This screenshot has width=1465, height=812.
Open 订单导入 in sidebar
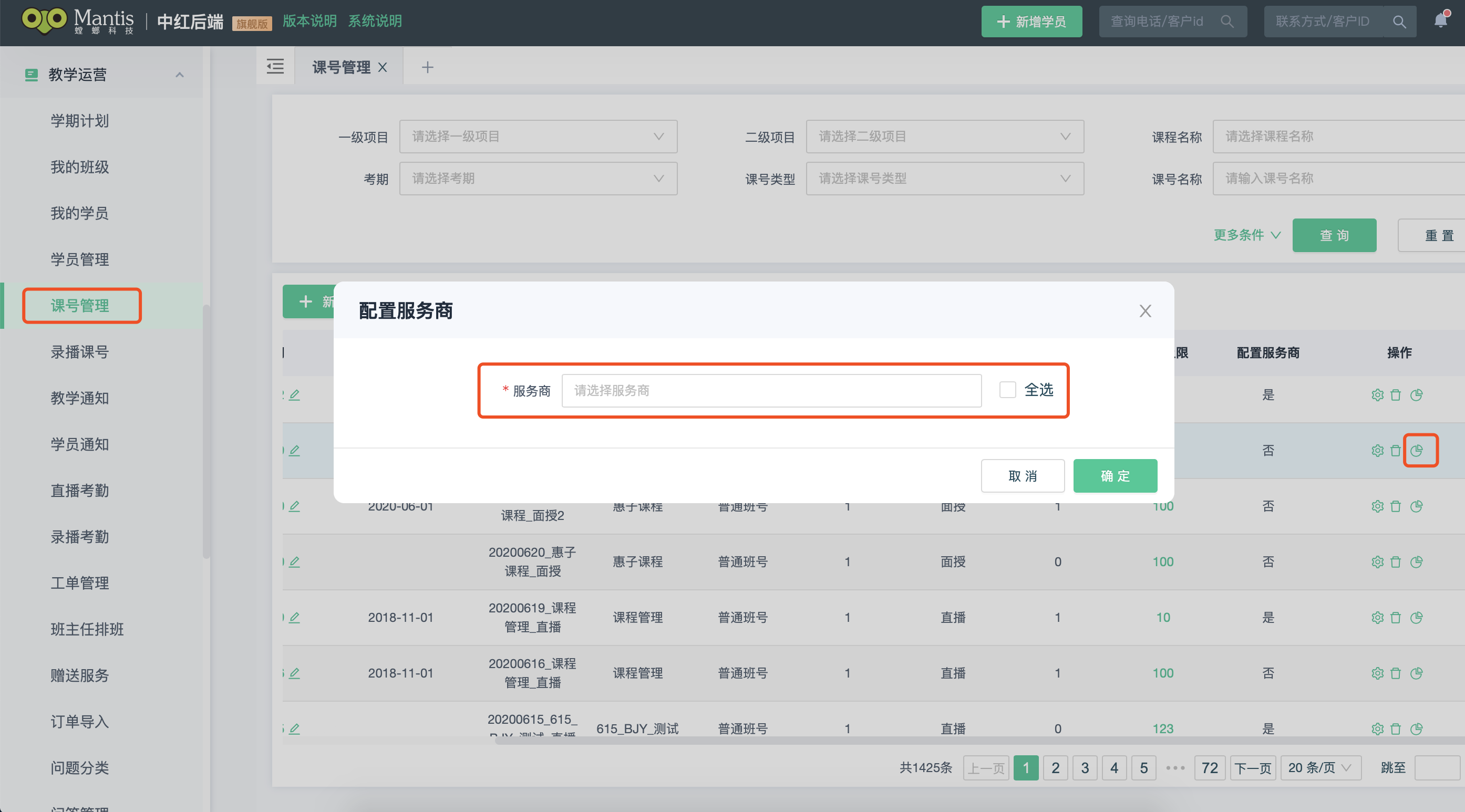click(80, 722)
